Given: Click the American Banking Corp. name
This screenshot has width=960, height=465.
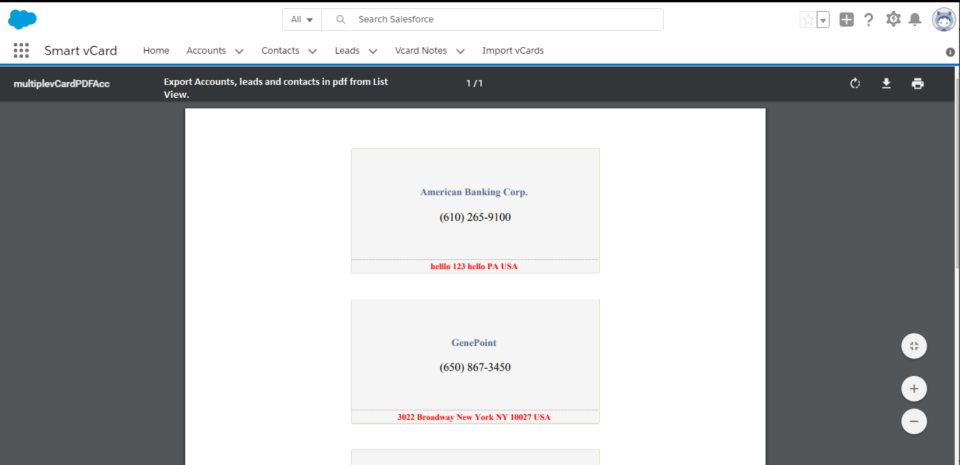Looking at the screenshot, I should [x=474, y=192].
